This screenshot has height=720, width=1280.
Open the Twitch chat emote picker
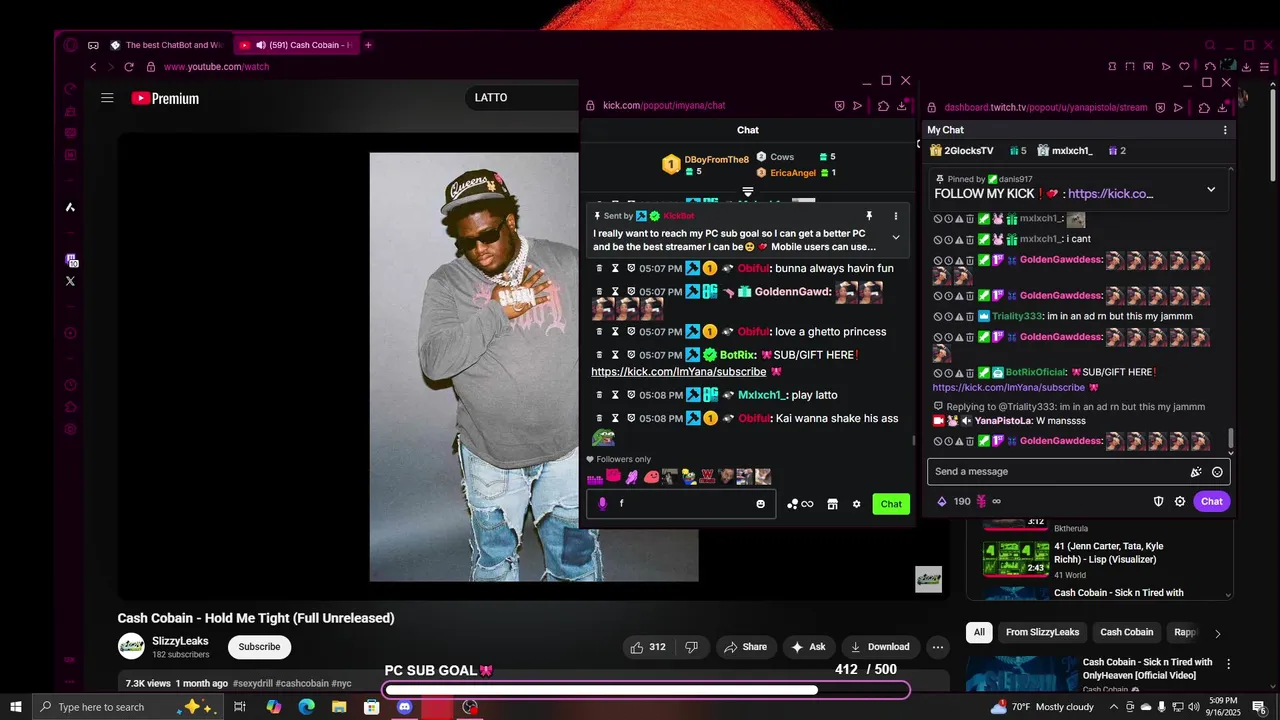click(1217, 472)
